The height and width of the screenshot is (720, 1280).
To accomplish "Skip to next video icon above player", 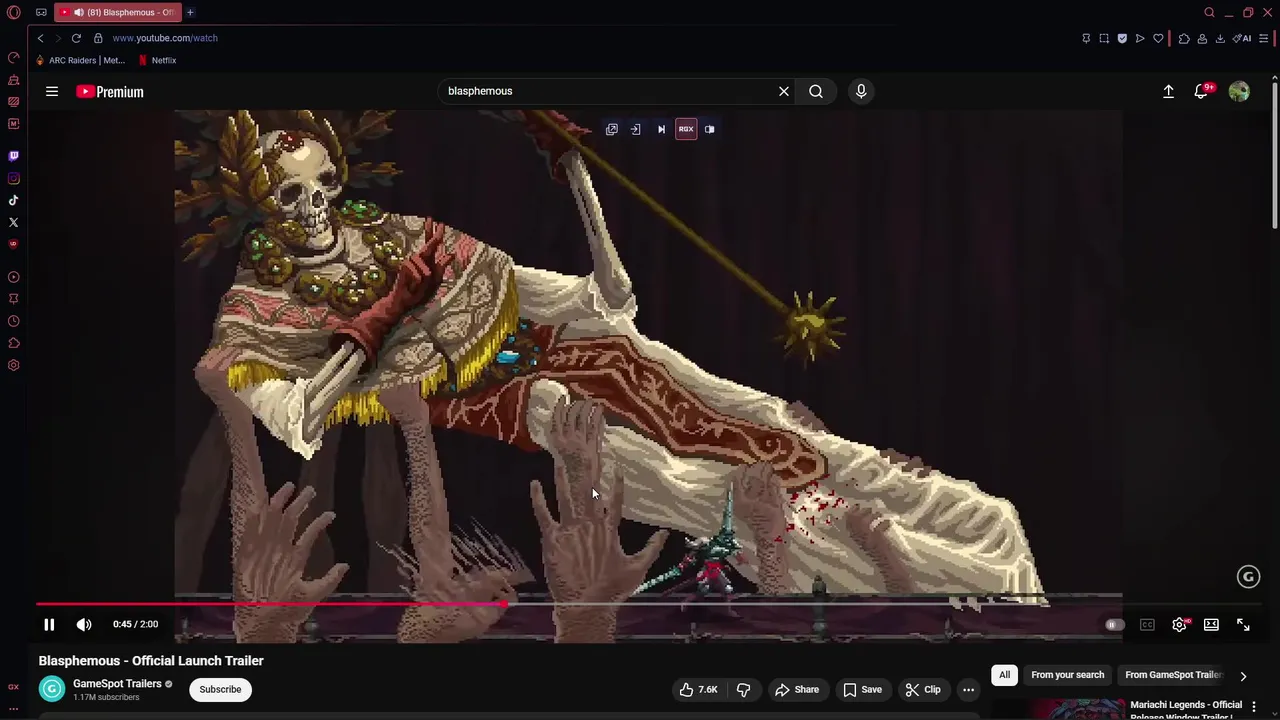I will 661,129.
